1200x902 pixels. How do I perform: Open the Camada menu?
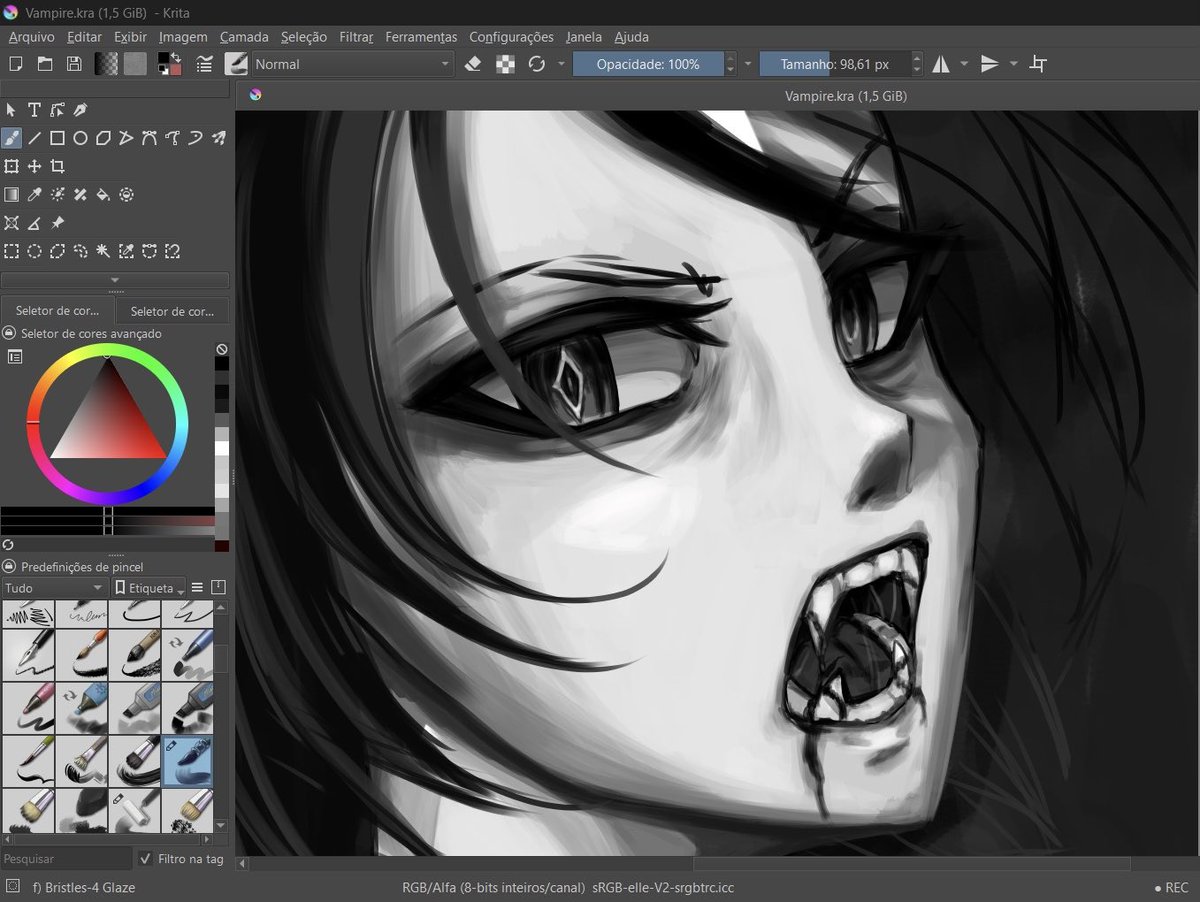coord(244,37)
